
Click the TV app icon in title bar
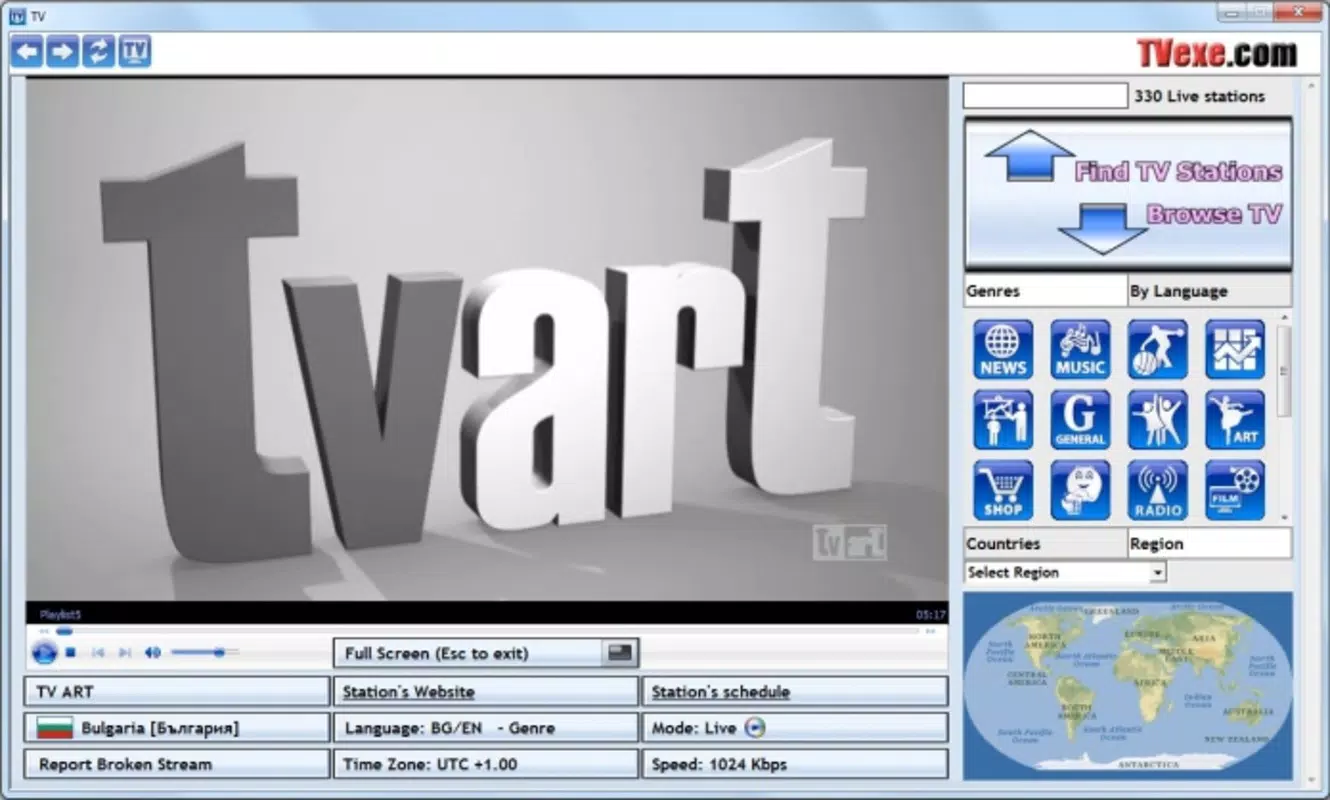[x=17, y=16]
